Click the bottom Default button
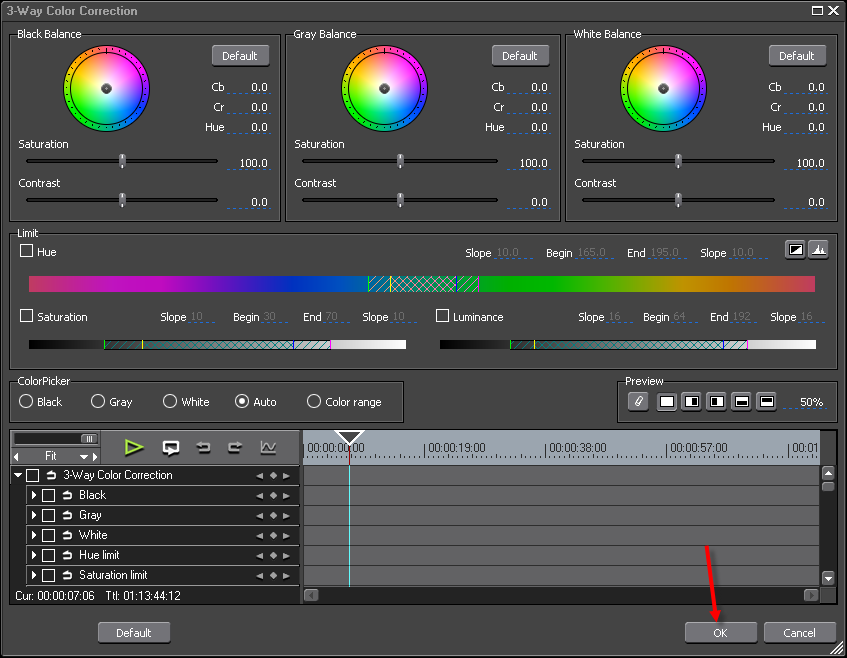Image resolution: width=847 pixels, height=658 pixels. [x=134, y=633]
